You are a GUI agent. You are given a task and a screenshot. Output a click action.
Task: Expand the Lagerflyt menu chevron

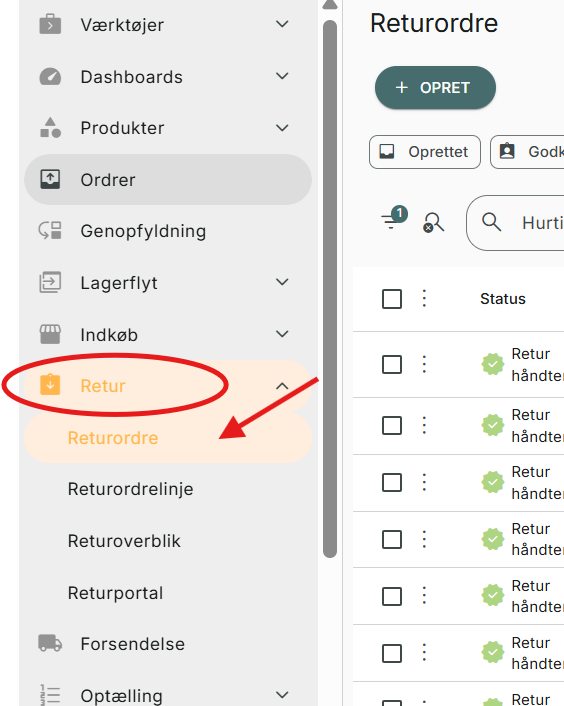282,282
